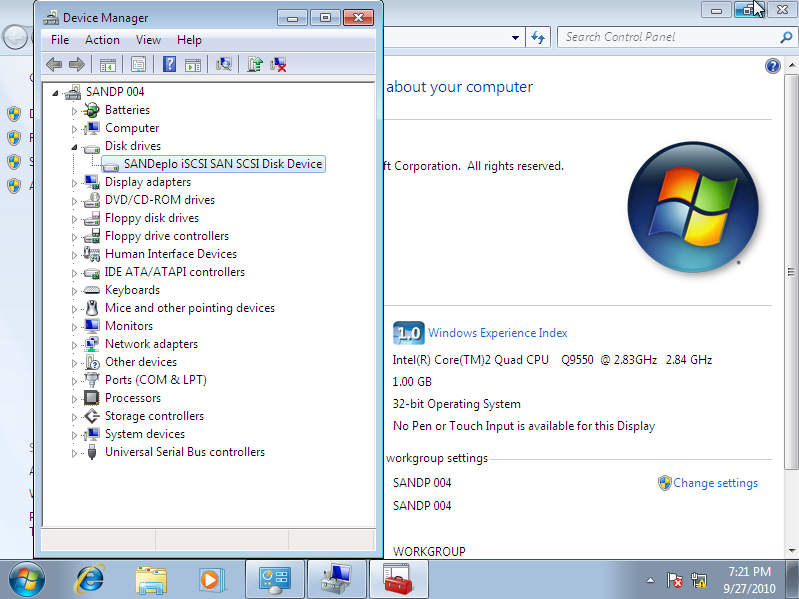
Task: Select the Human Interface Devices icon
Action: 92,254
